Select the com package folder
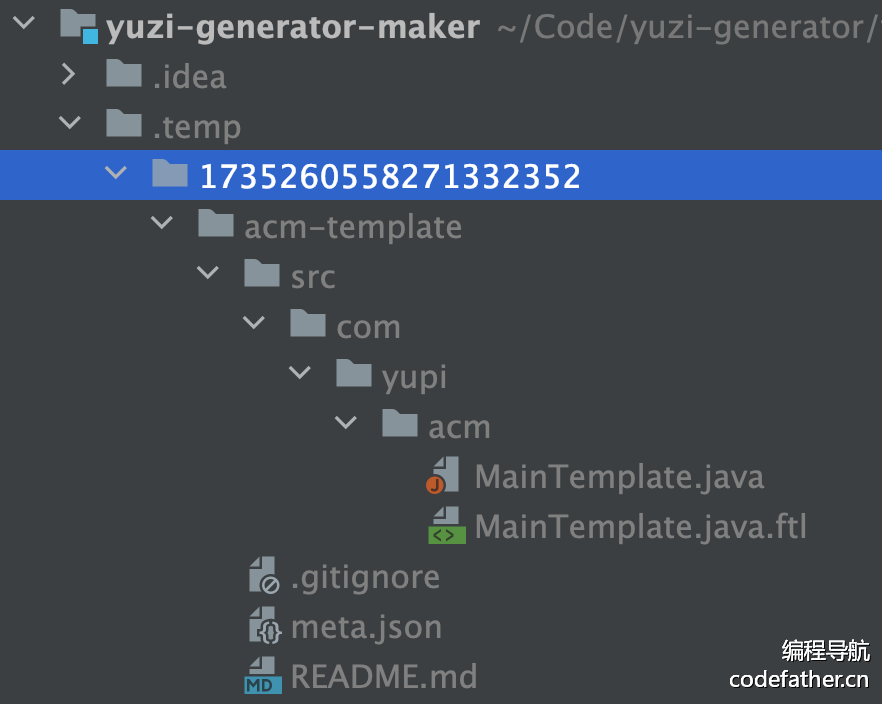Image resolution: width=882 pixels, height=704 pixels. (368, 326)
